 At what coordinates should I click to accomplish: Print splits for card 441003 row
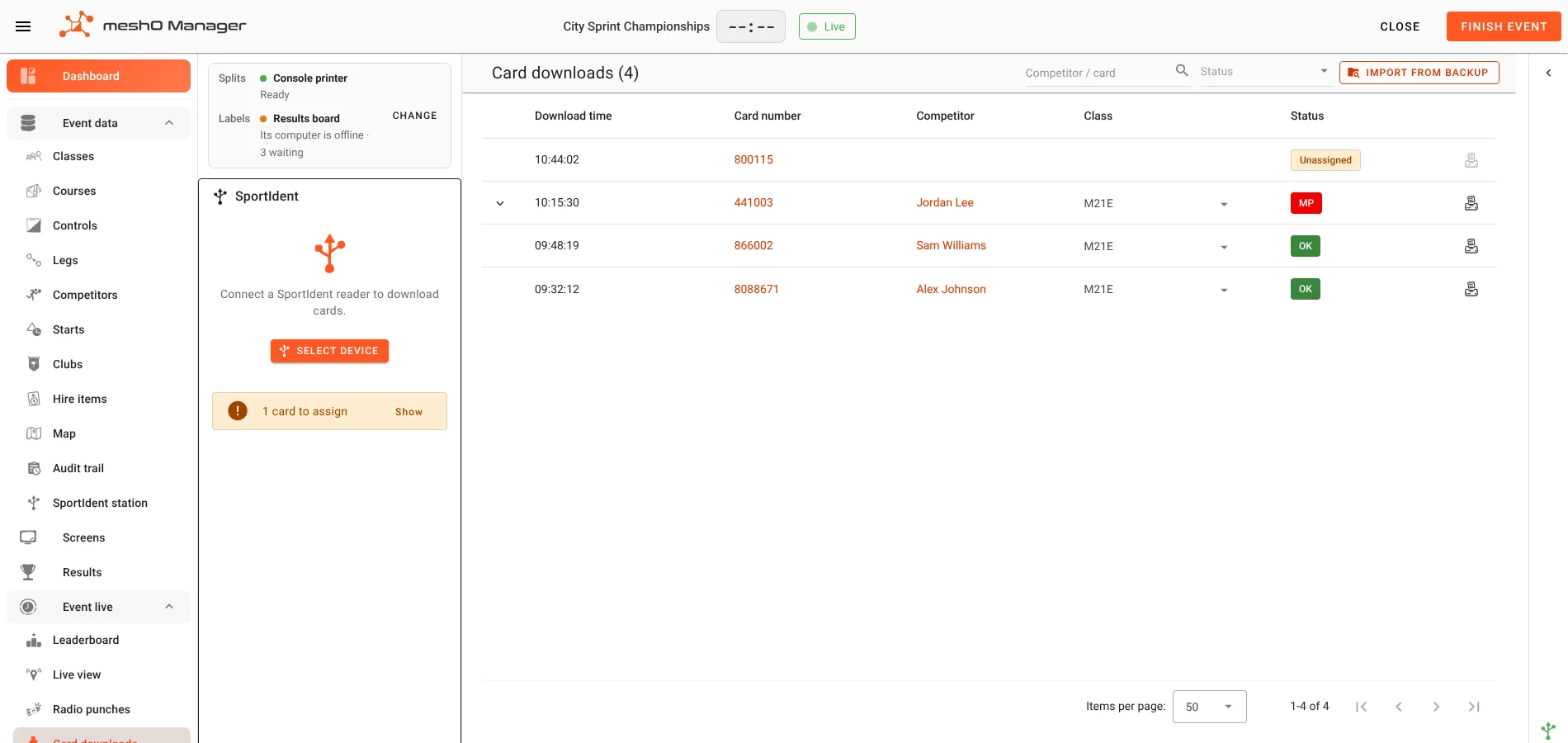point(1471,203)
